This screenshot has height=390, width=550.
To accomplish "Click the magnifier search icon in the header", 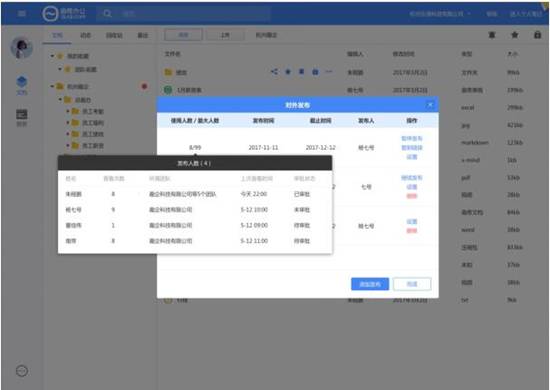I will (108, 14).
